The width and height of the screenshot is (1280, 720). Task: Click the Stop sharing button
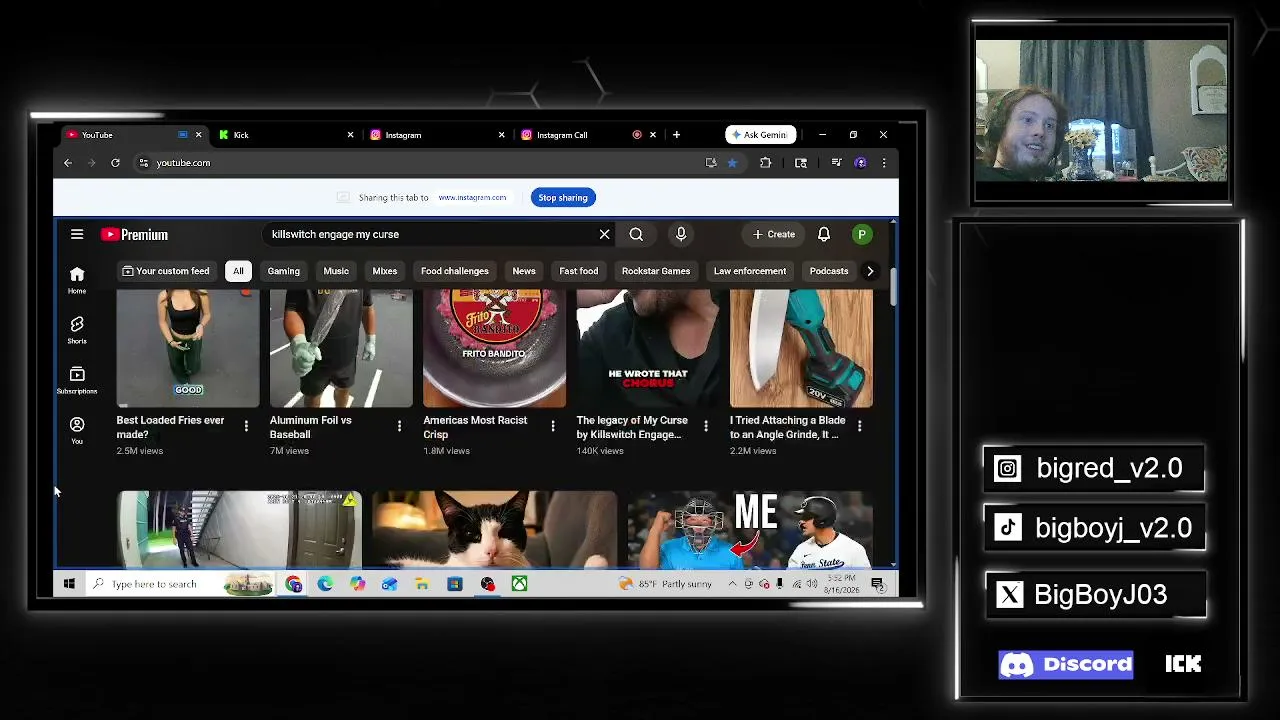pos(563,197)
